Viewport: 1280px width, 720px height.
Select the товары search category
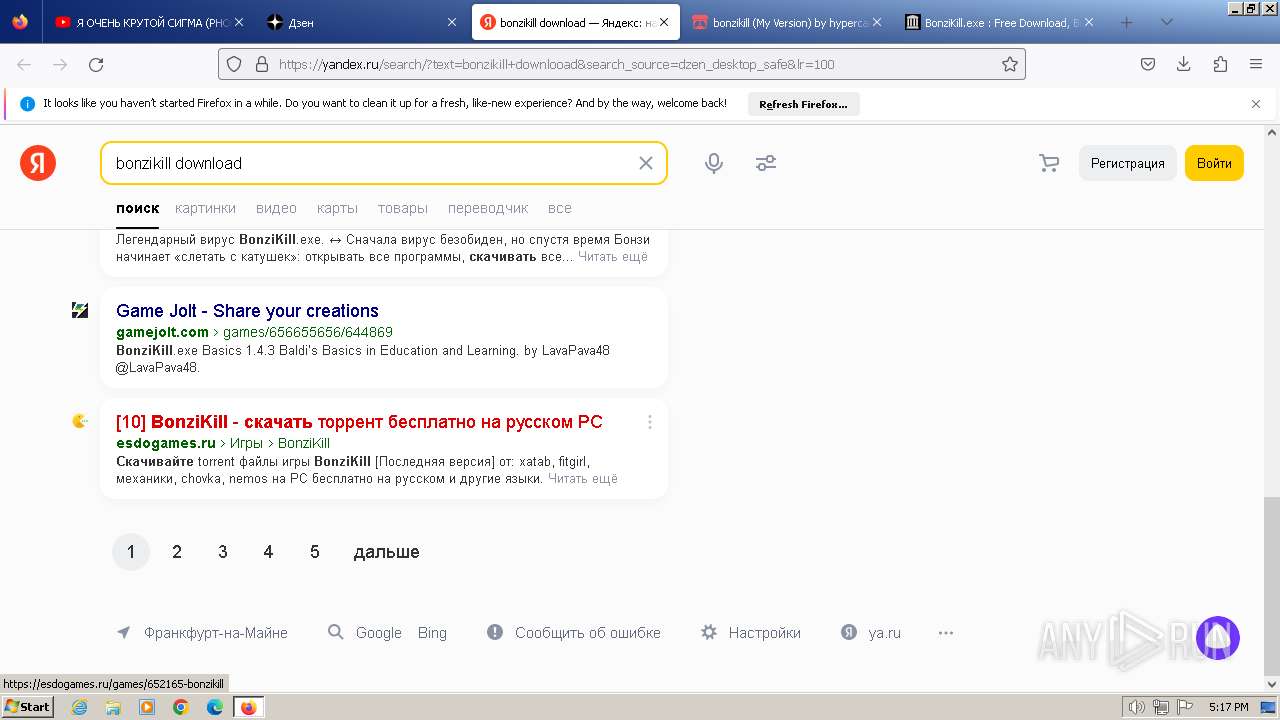coord(403,208)
